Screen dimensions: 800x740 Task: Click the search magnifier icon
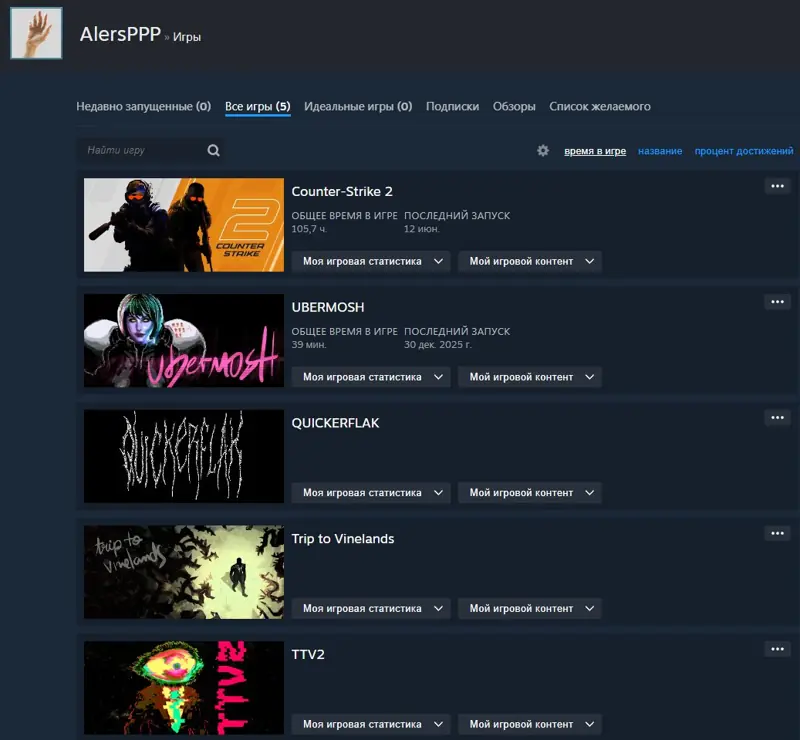(213, 150)
